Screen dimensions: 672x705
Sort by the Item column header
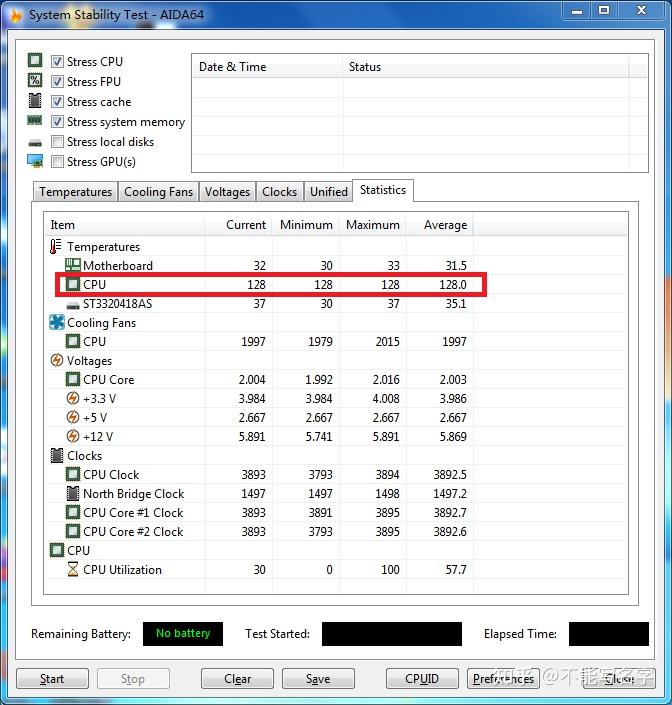(x=125, y=225)
